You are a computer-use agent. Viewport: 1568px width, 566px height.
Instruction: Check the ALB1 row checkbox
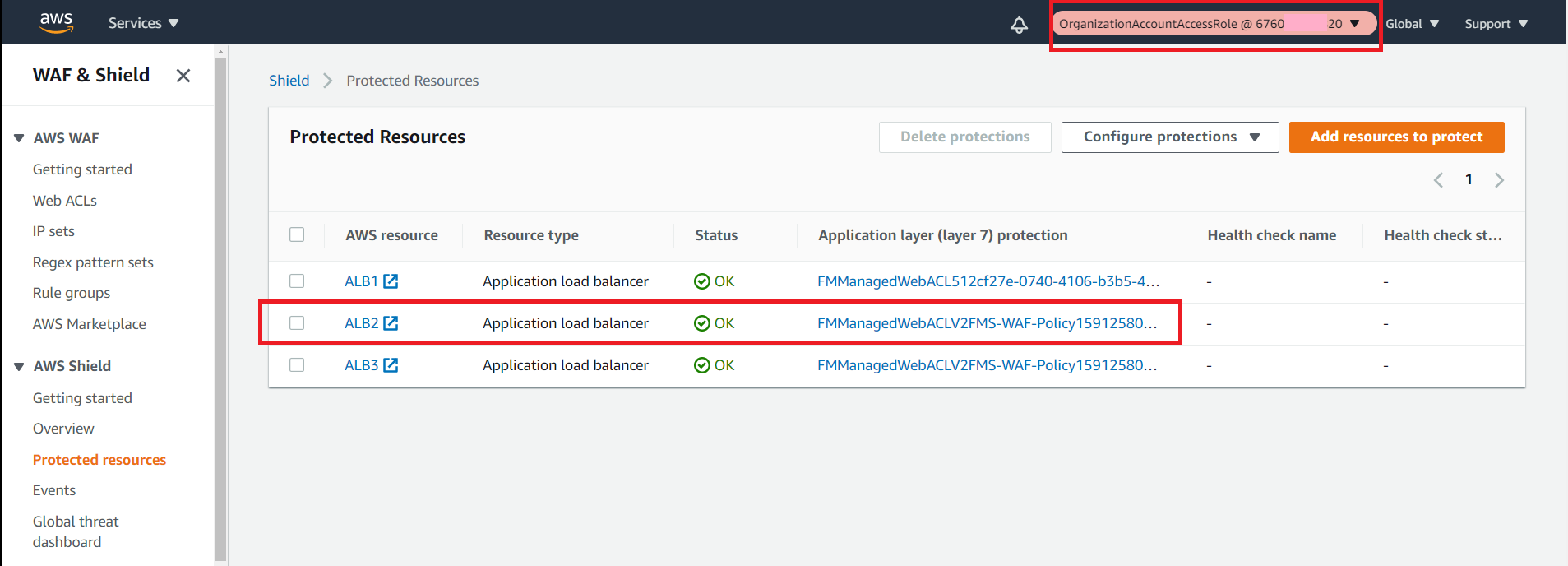(x=297, y=281)
